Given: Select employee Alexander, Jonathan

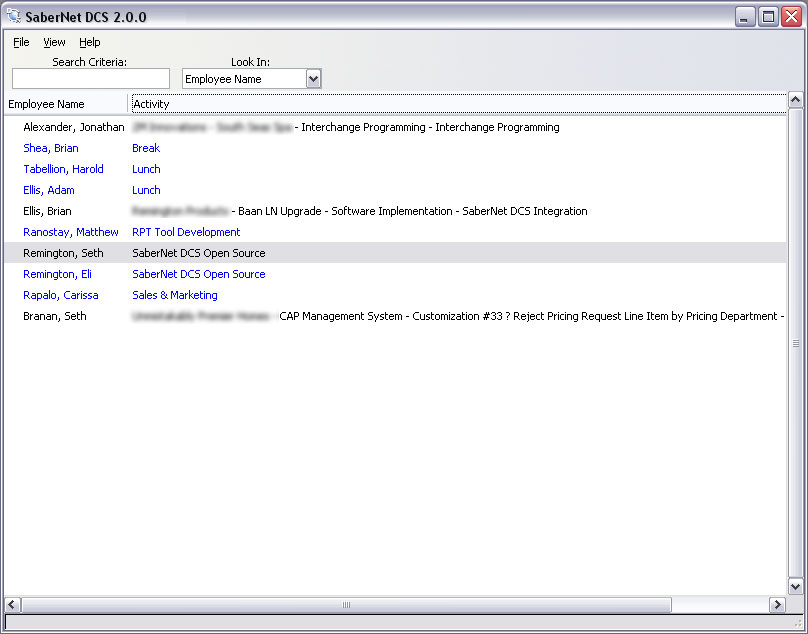Looking at the screenshot, I should (x=74, y=127).
